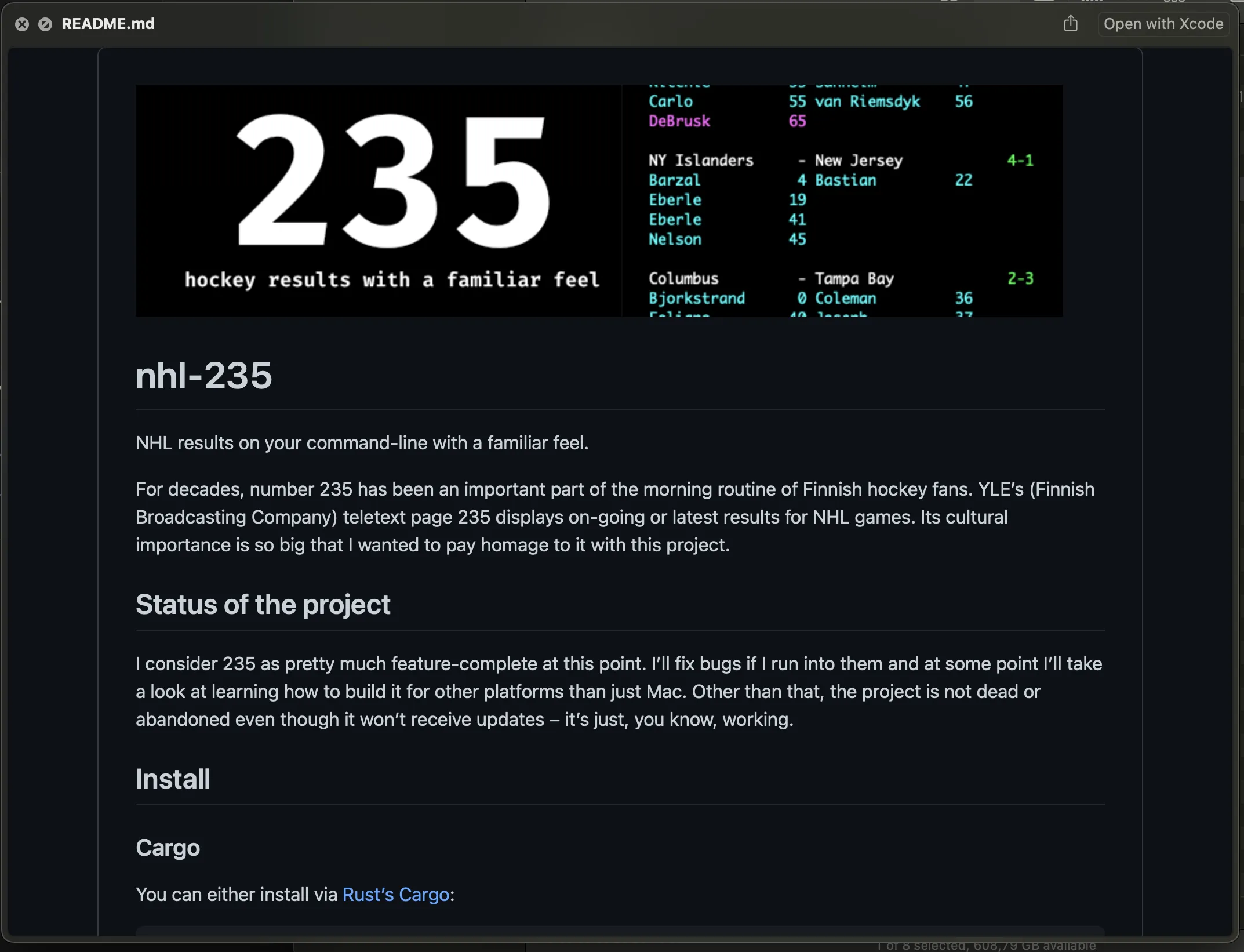Click the Nelson scorer name
The image size is (1244, 952).
click(675, 239)
